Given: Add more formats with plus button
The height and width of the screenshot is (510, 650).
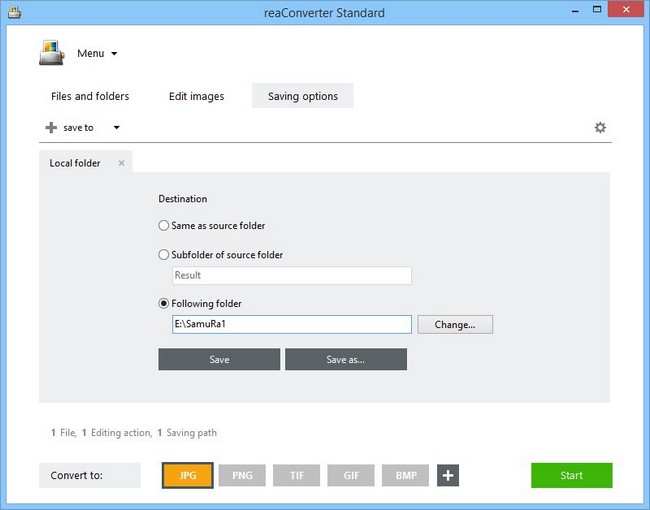Looking at the screenshot, I should click(447, 475).
